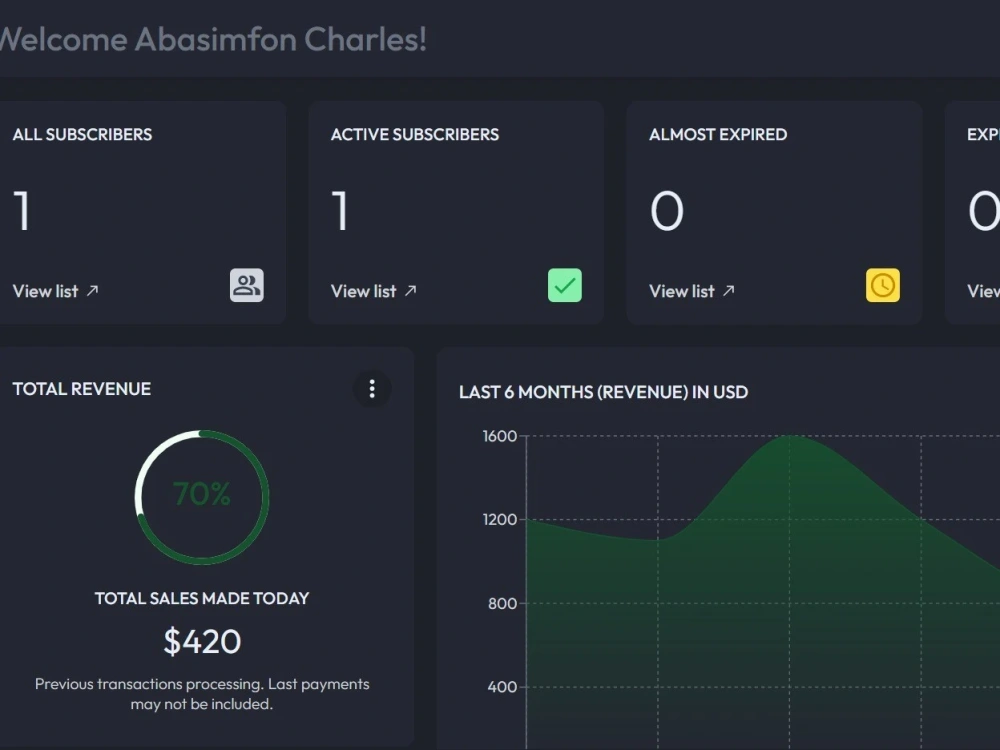The image size is (1000, 750).
Task: Click the 1600 axis label on the chart
Action: pyautogui.click(x=499, y=436)
